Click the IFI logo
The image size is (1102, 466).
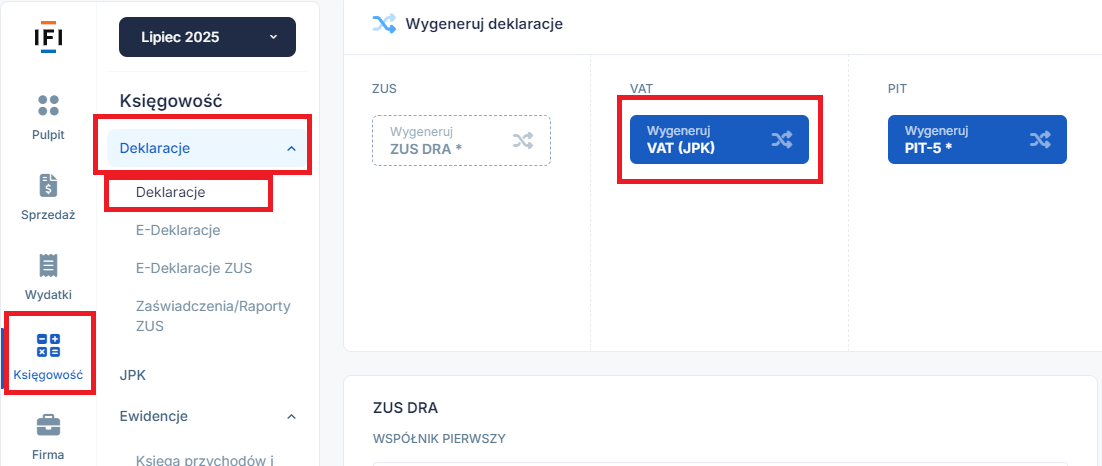[x=48, y=37]
